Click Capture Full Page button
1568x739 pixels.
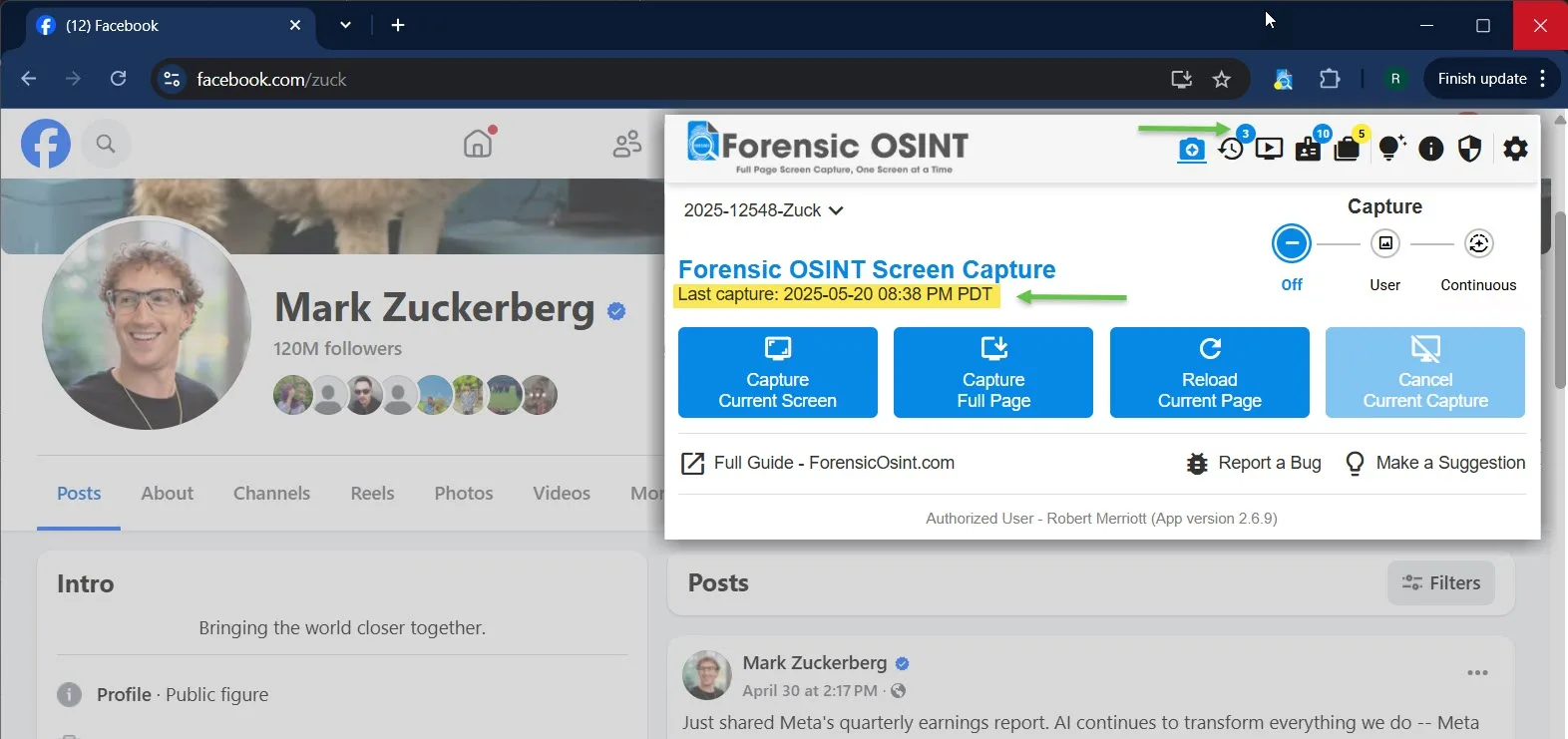pyautogui.click(x=993, y=372)
